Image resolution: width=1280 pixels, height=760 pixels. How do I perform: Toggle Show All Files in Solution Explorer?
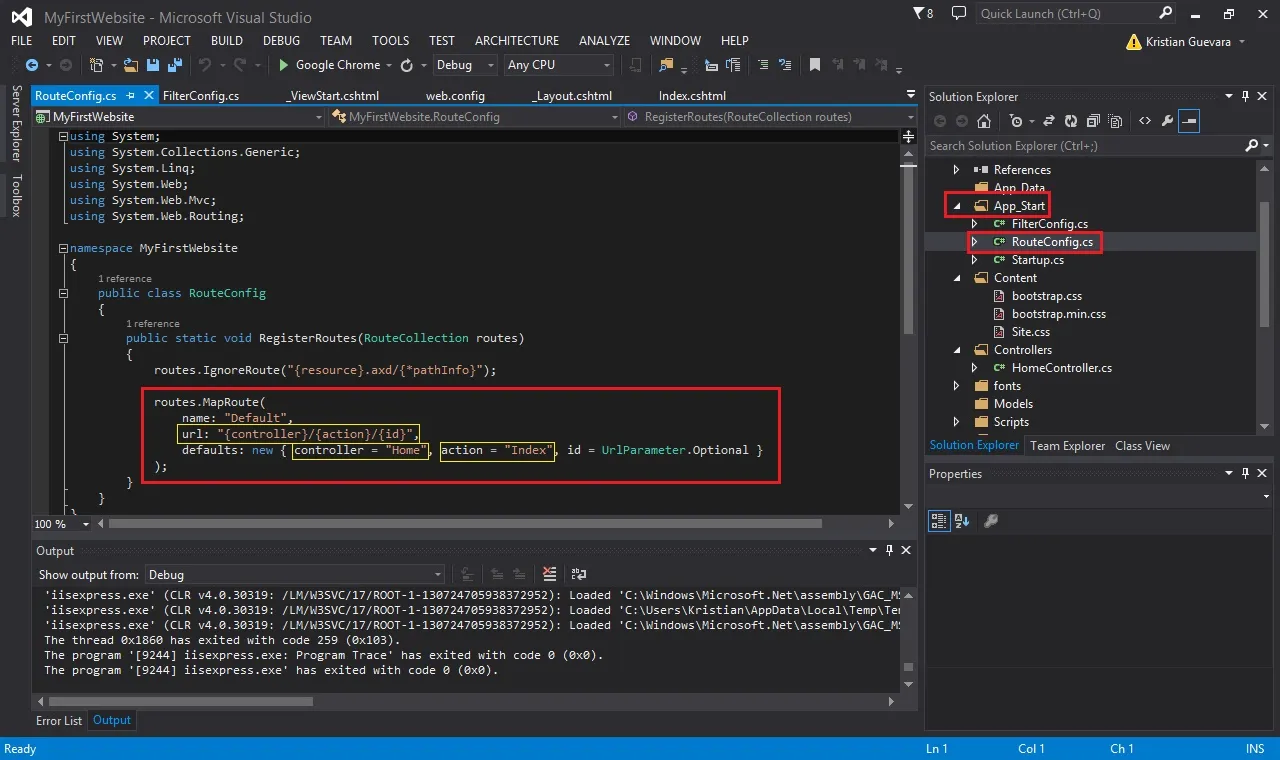coord(1115,121)
